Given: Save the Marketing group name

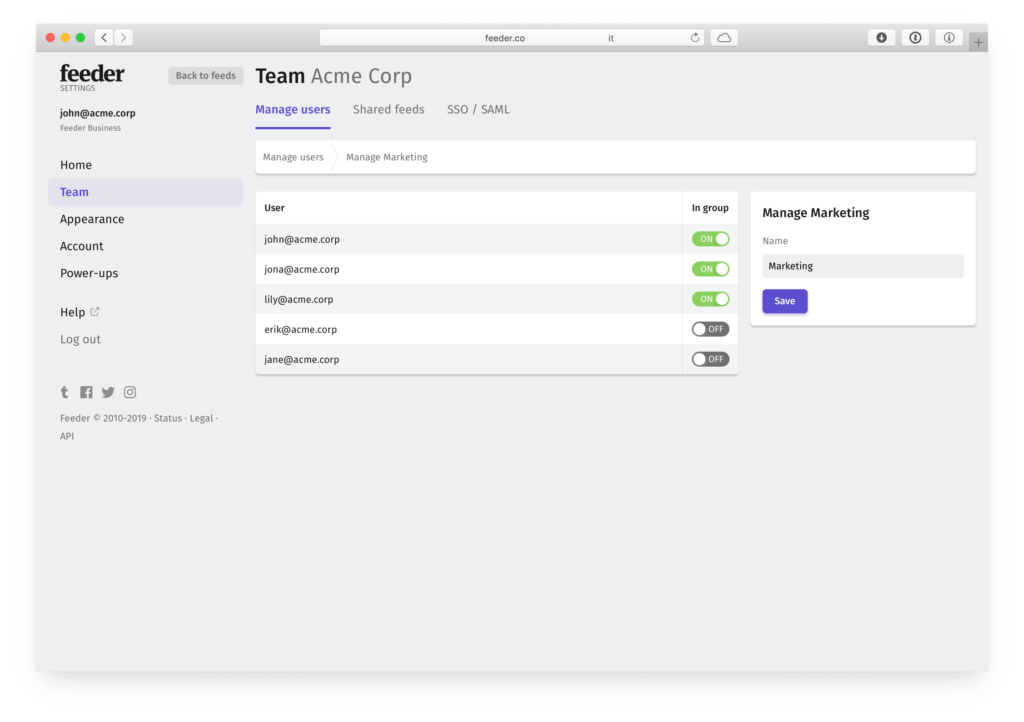Looking at the screenshot, I should pyautogui.click(x=784, y=301).
